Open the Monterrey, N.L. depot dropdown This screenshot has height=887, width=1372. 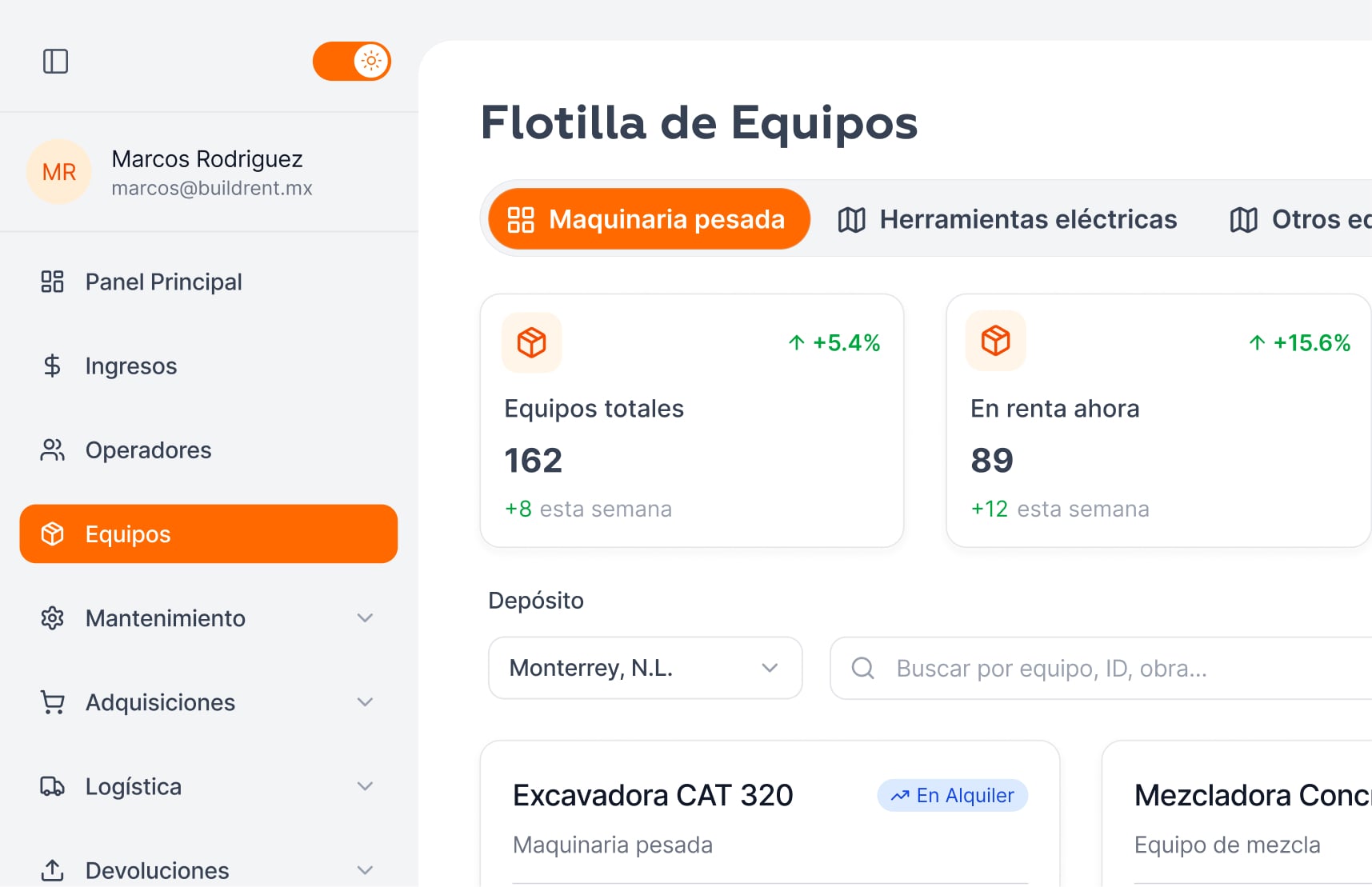645,668
